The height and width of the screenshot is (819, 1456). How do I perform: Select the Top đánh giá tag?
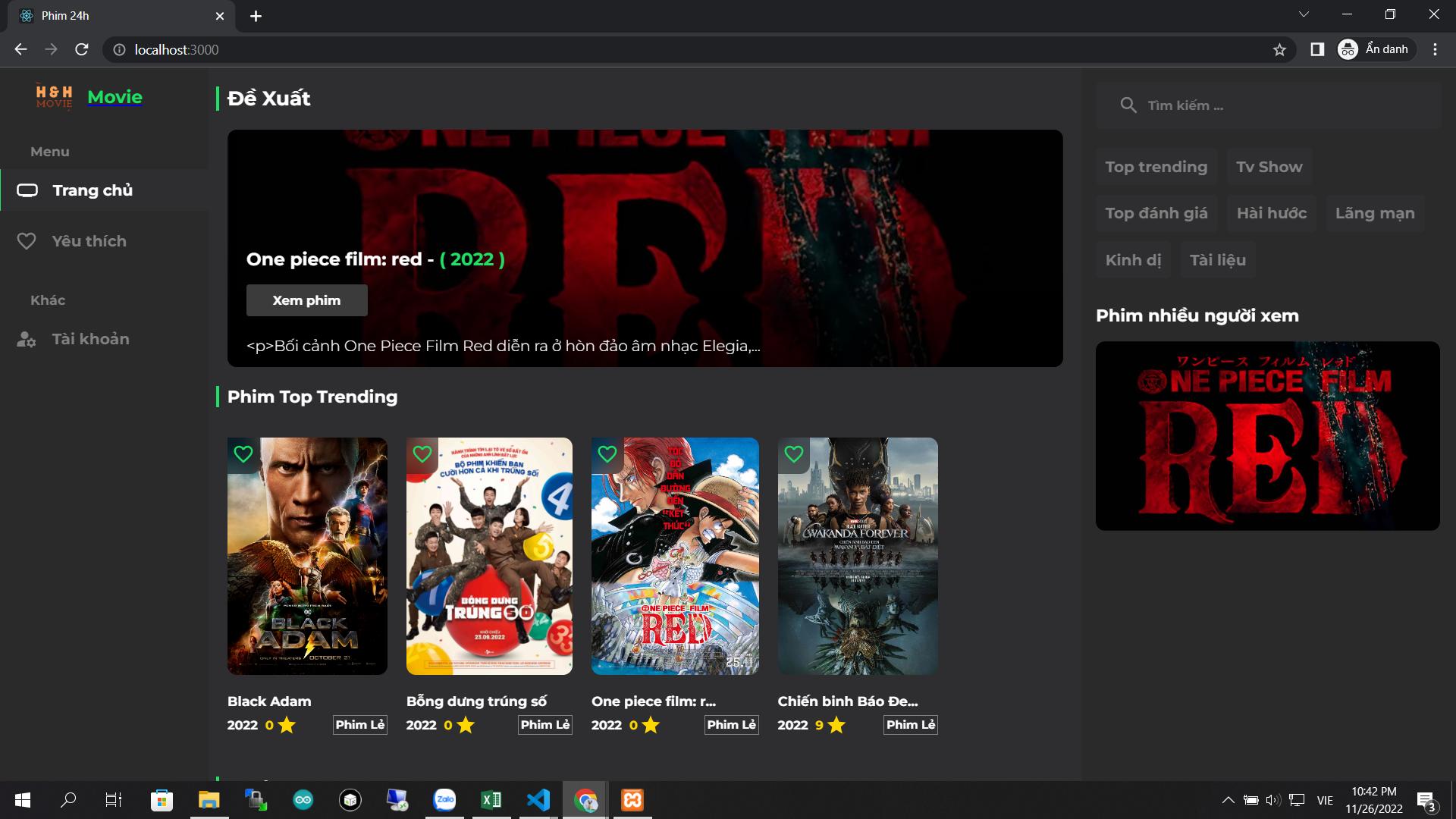(1156, 213)
